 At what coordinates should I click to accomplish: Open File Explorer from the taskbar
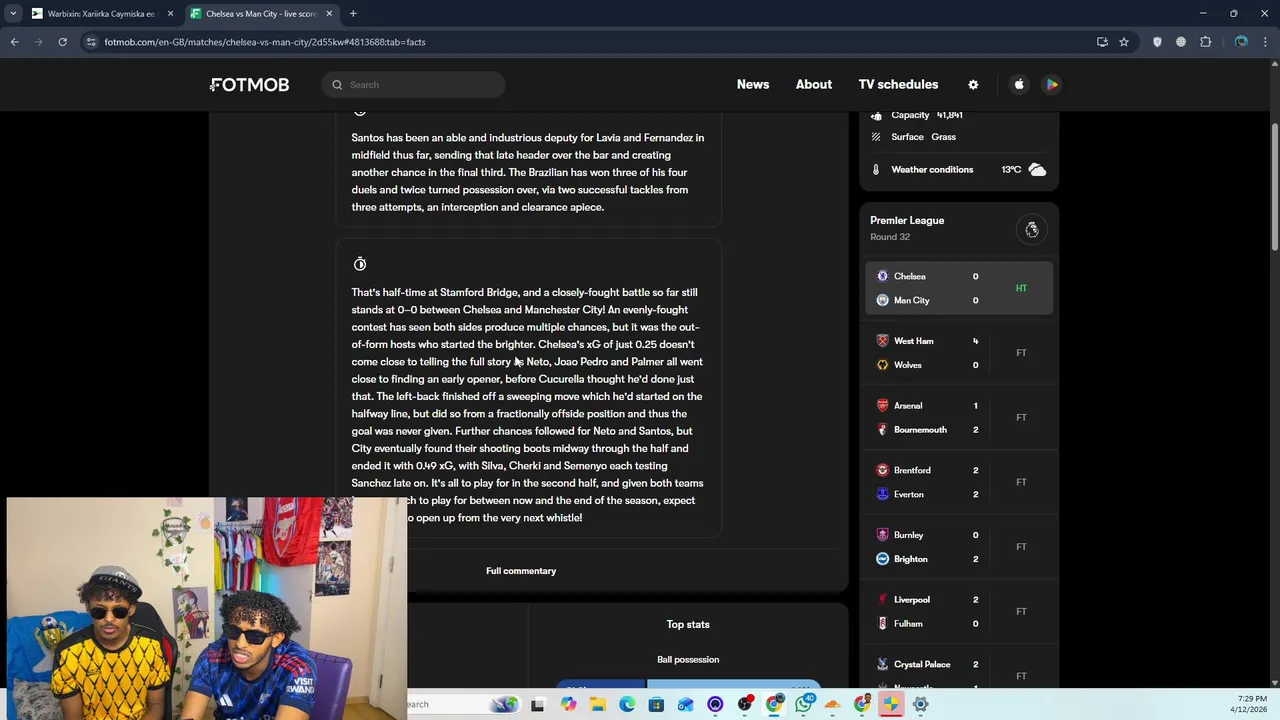point(598,705)
